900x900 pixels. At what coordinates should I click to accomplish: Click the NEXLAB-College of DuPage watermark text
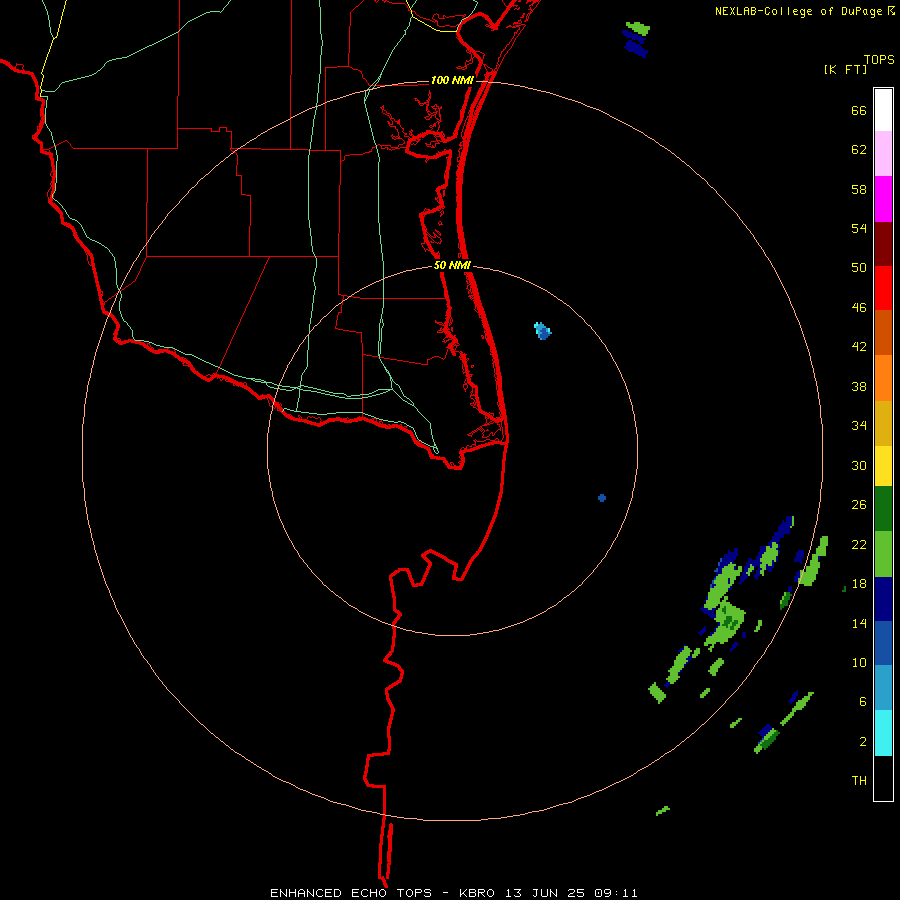pos(803,11)
